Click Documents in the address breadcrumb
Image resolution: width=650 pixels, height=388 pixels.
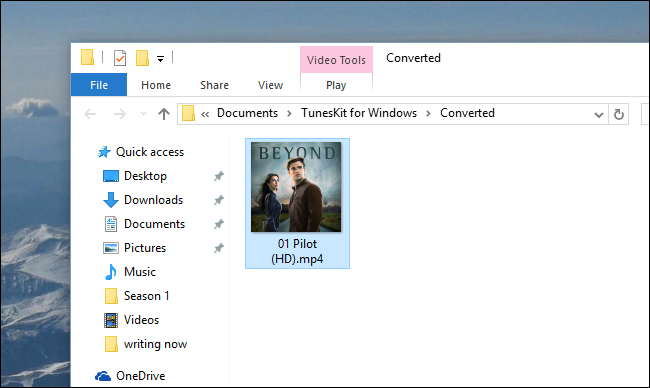247,113
